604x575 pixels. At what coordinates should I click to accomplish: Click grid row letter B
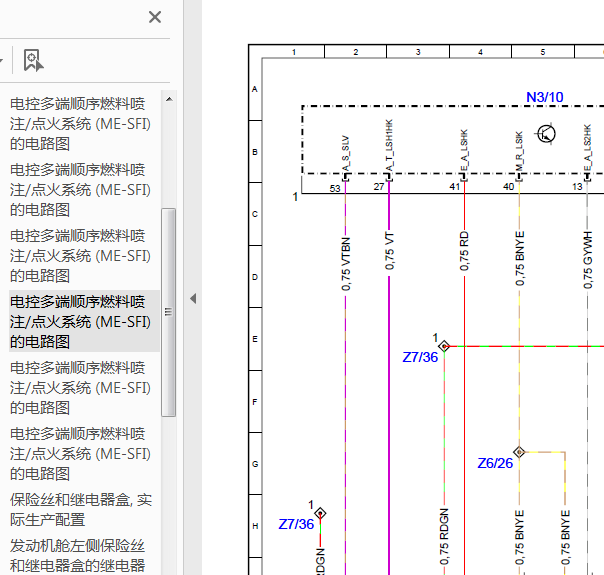[255, 152]
